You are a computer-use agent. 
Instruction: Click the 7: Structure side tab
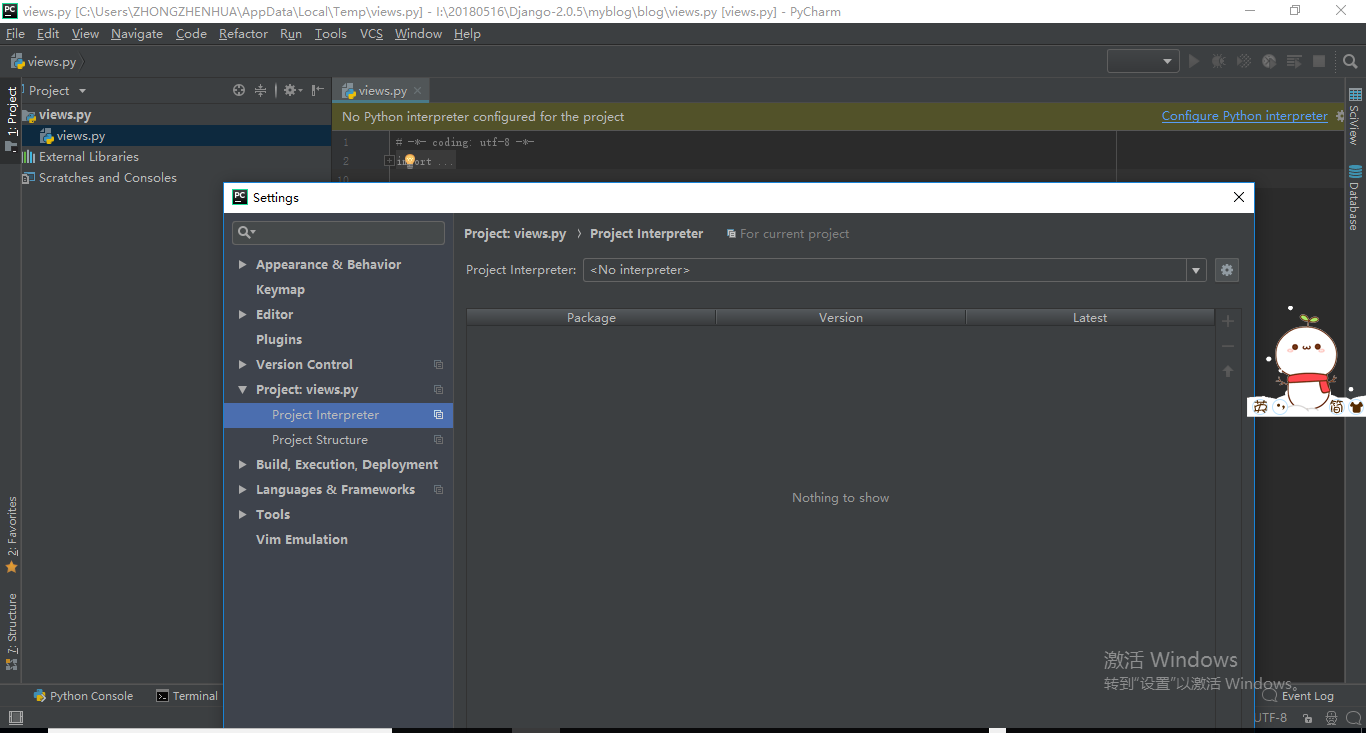12,632
